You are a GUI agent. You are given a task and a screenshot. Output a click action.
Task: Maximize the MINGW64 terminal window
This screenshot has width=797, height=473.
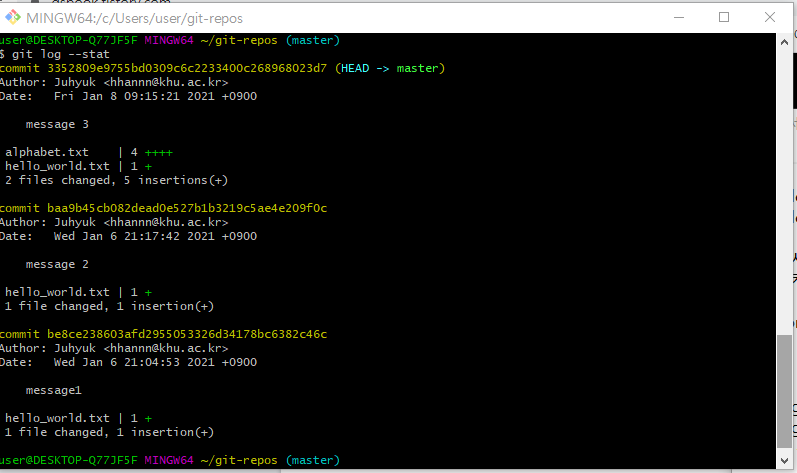724,18
